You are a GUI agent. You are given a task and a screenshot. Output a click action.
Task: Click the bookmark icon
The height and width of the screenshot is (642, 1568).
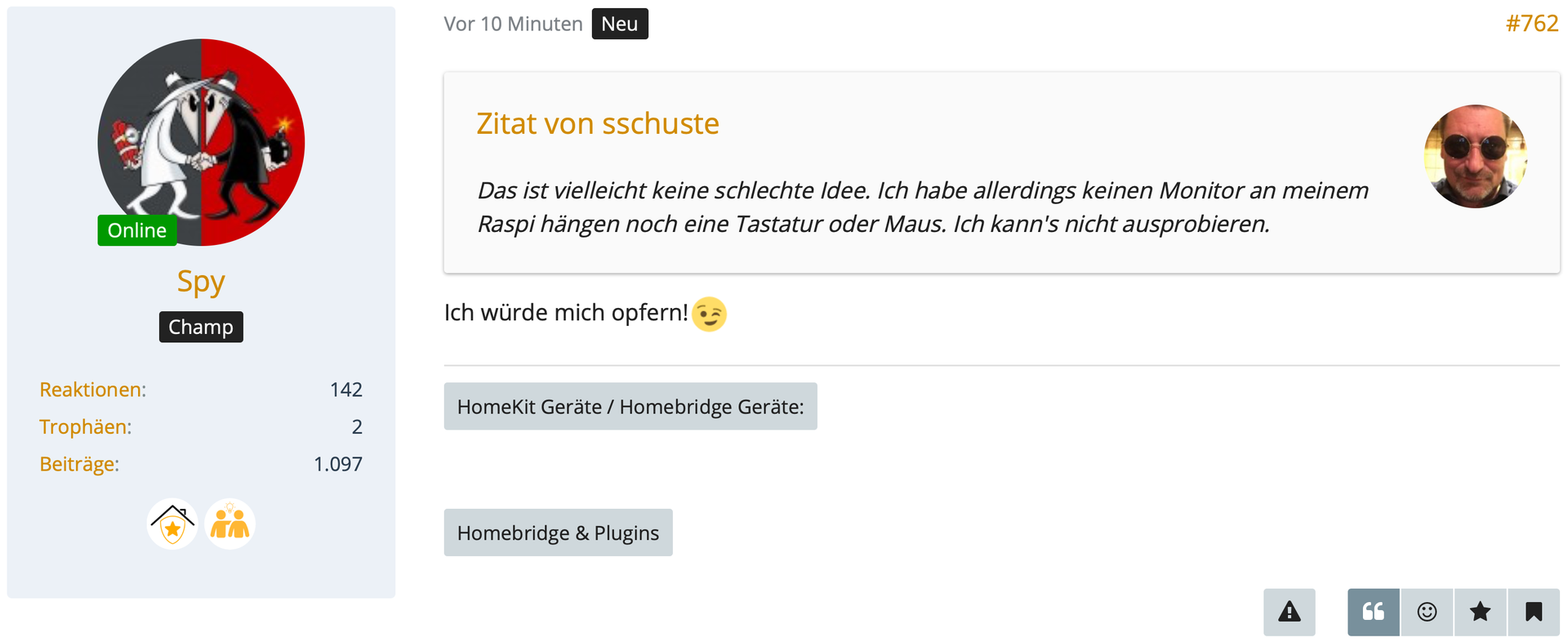pyautogui.click(x=1534, y=612)
